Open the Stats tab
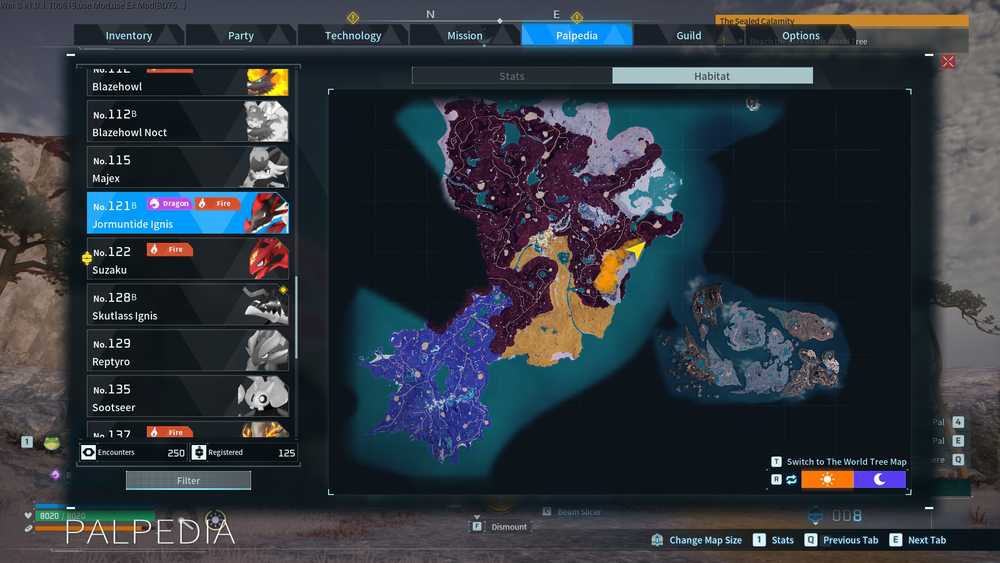This screenshot has height=563, width=1000. (511, 76)
